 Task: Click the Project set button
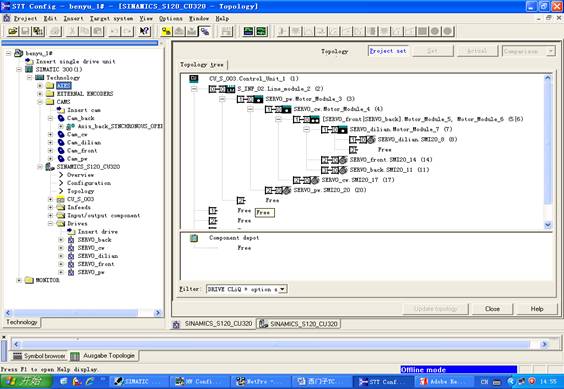click(x=388, y=51)
